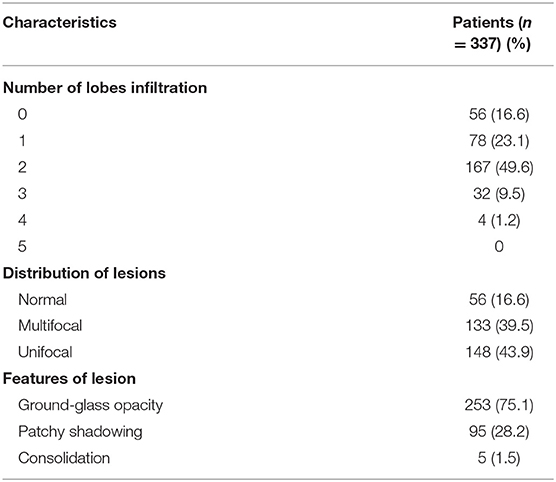Select the Ground-glass opacity row label
Image resolution: width=556 pixels, height=482 pixels.
(90, 405)
